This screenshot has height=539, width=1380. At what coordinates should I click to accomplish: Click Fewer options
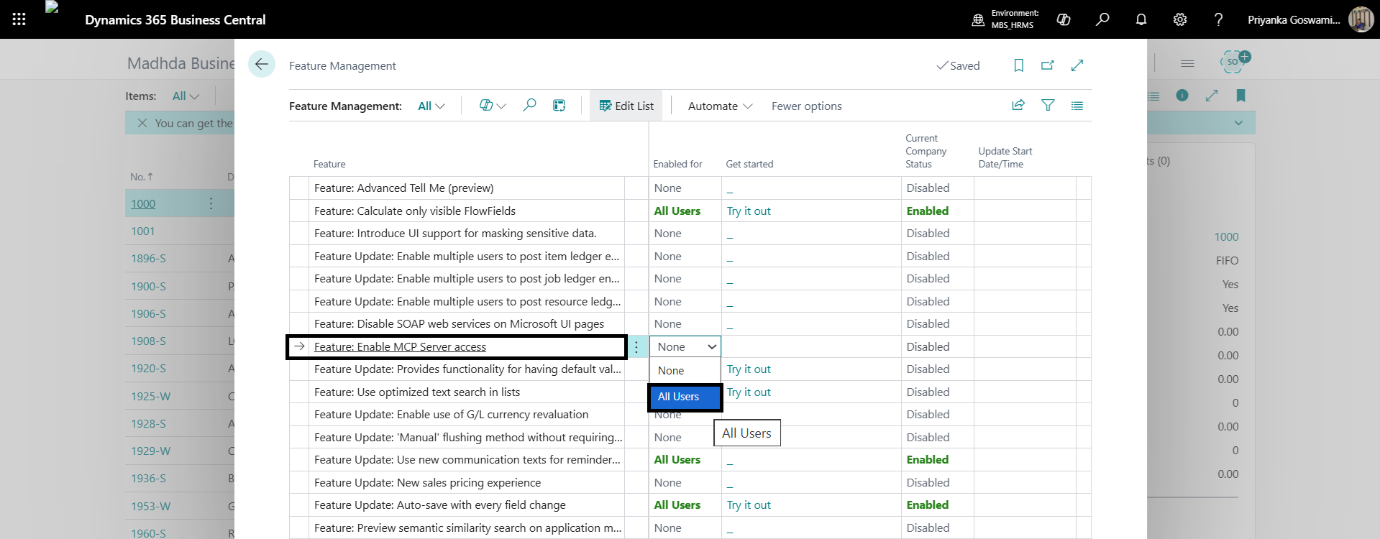click(x=806, y=106)
